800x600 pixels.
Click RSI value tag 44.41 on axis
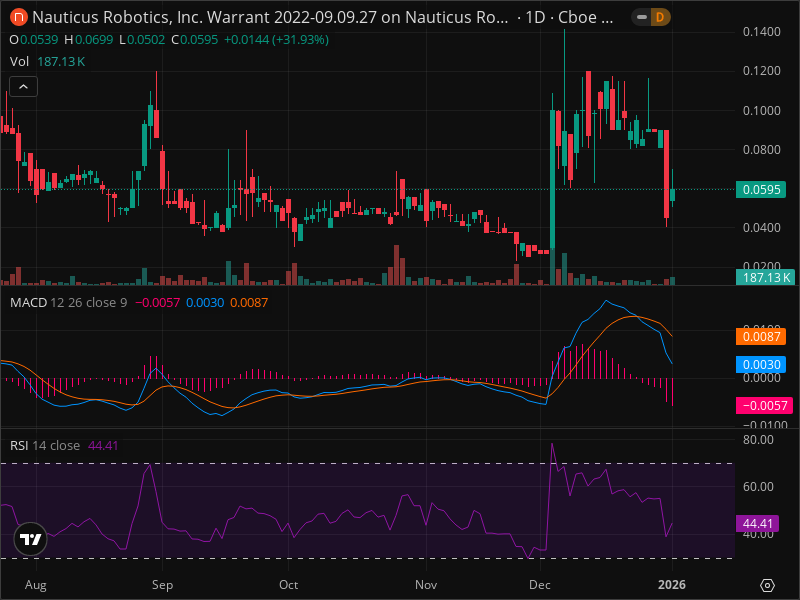click(757, 523)
